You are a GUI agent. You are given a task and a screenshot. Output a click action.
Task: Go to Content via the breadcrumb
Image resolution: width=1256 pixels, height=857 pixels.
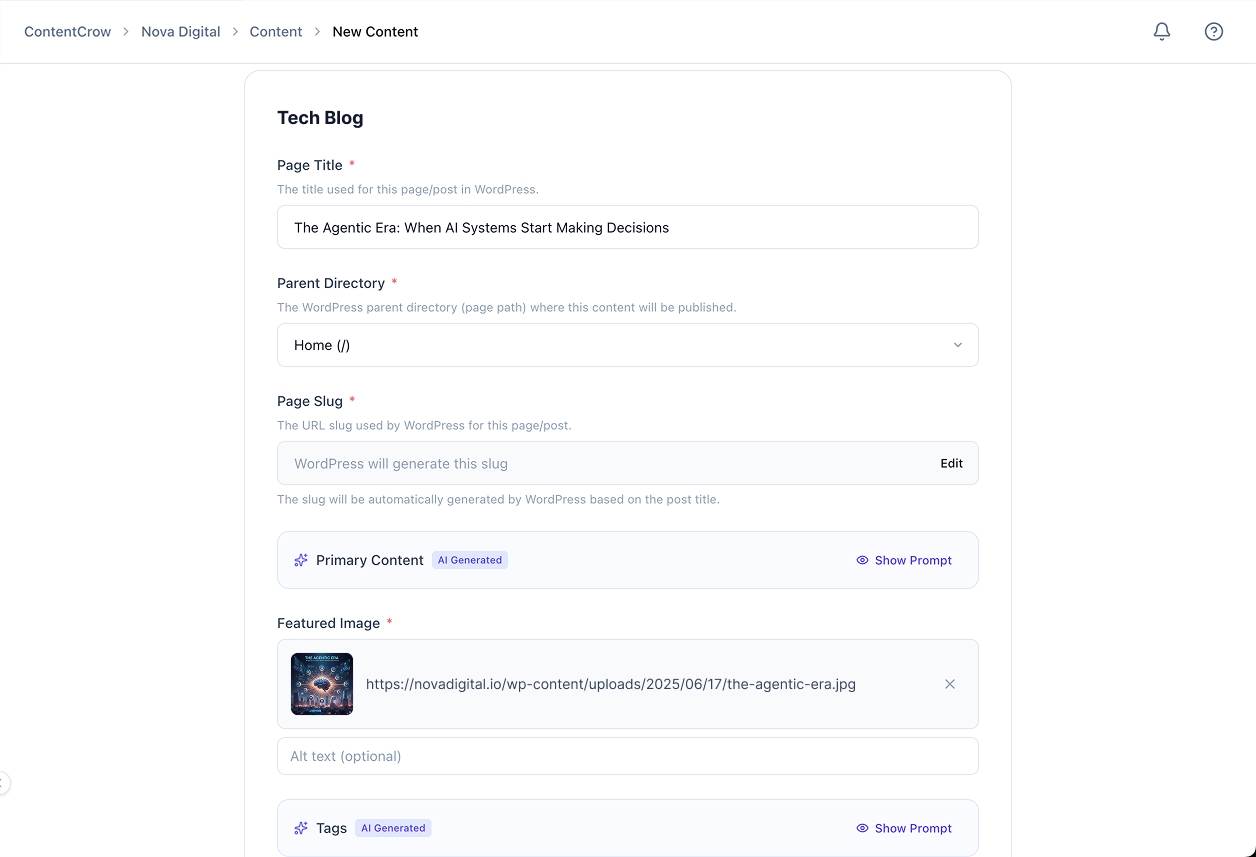click(x=276, y=31)
